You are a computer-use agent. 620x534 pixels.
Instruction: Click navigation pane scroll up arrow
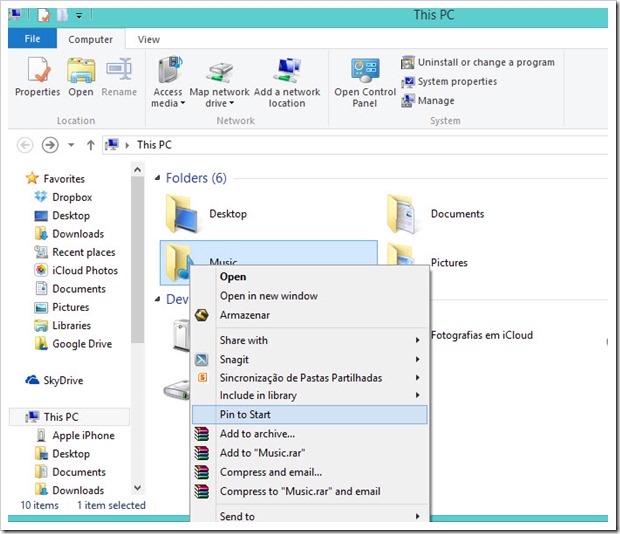tap(137, 170)
